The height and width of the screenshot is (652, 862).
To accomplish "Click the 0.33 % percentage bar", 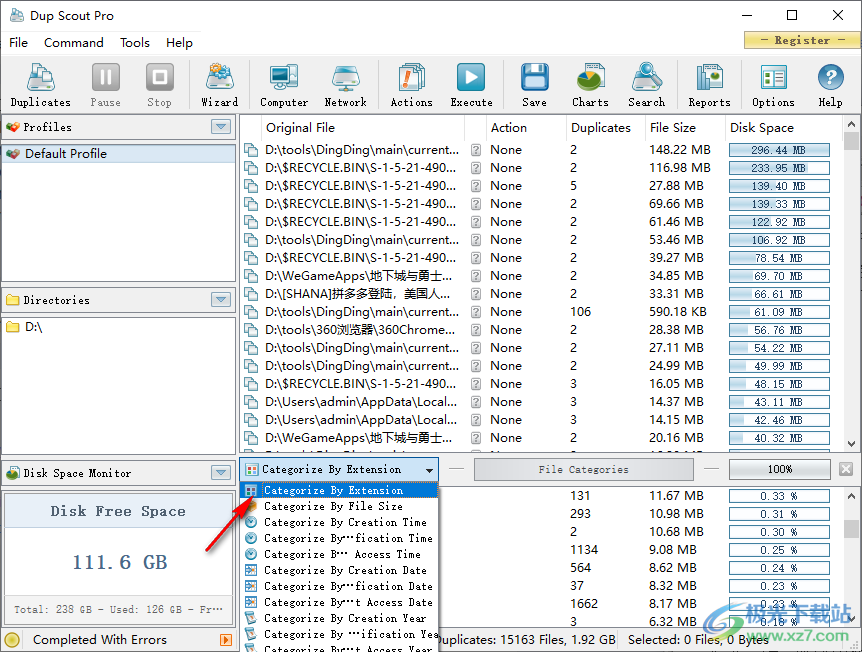I will pos(779,496).
